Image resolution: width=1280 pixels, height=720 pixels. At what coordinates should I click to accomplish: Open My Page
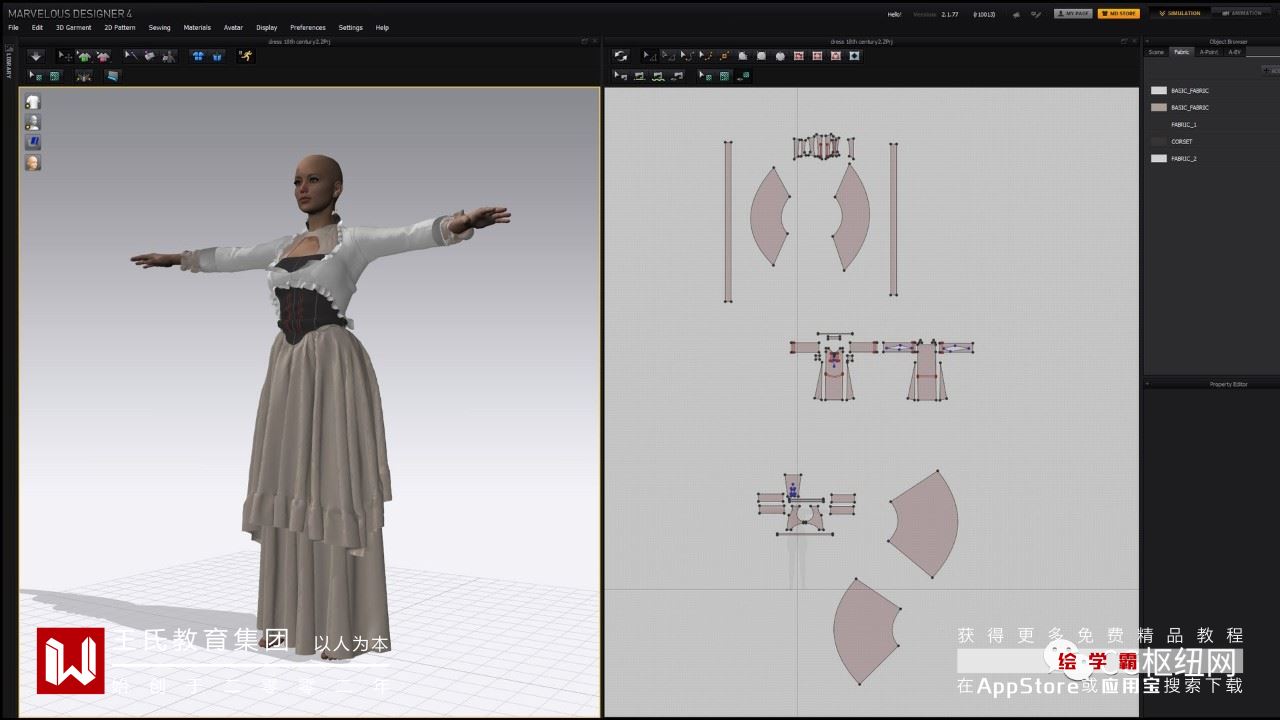coord(1073,14)
